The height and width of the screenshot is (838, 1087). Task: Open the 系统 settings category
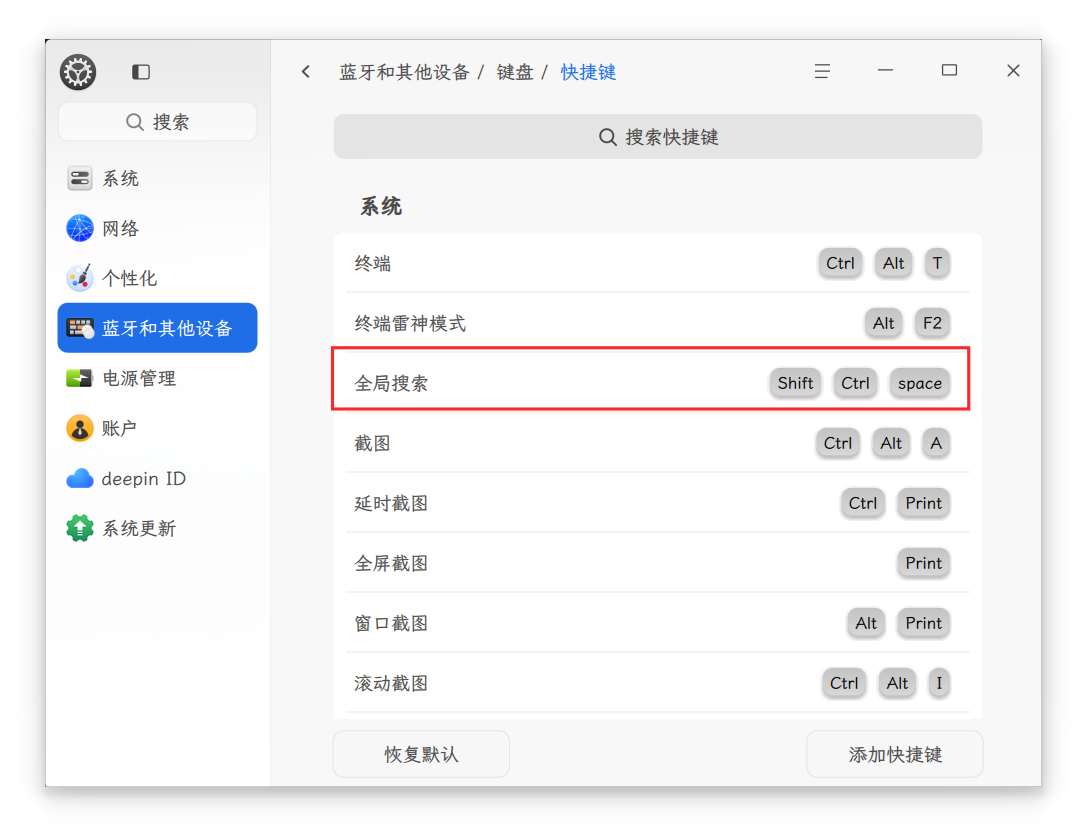tap(157, 178)
